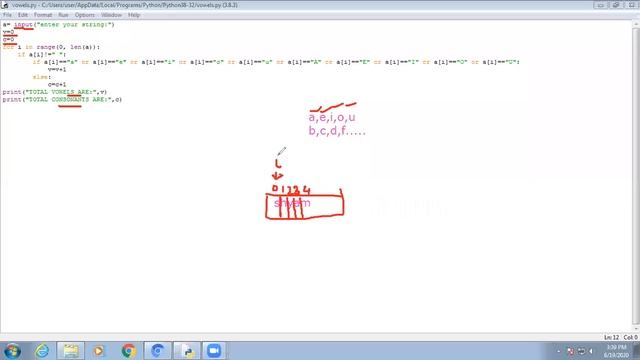Click on the line v=v+1

pos(57,69)
